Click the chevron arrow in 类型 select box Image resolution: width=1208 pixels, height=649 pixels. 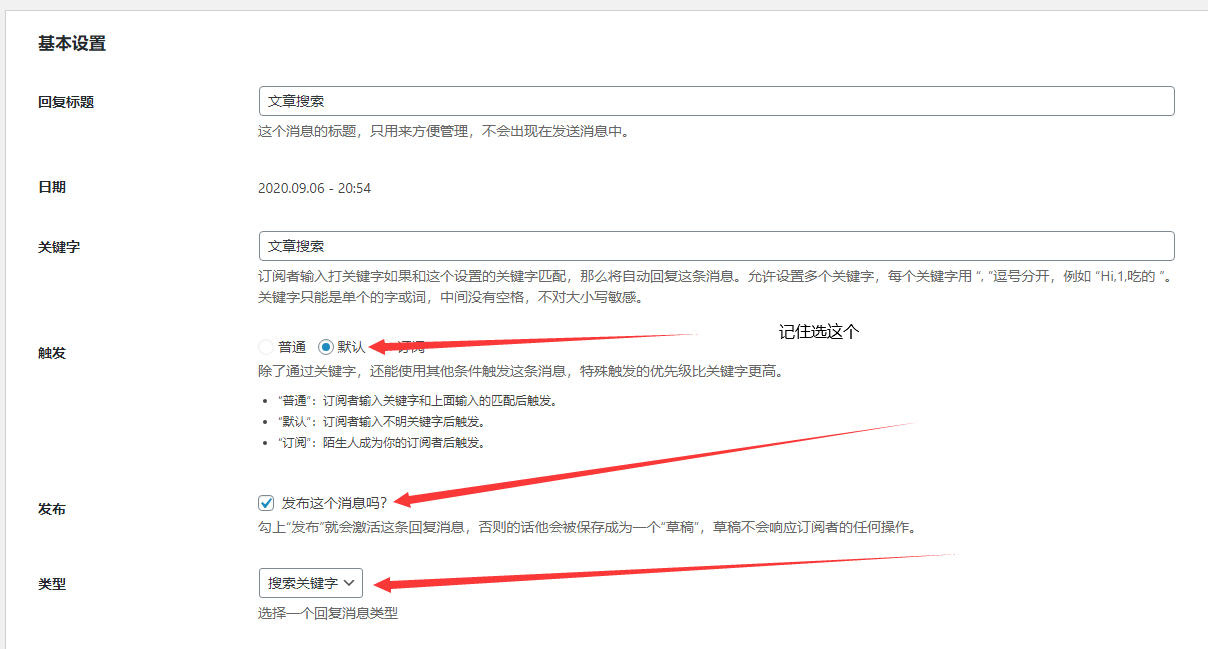[349, 582]
